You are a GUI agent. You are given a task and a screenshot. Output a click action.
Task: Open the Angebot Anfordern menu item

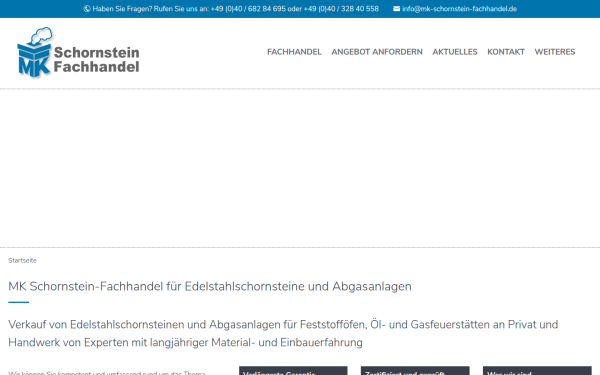click(377, 52)
